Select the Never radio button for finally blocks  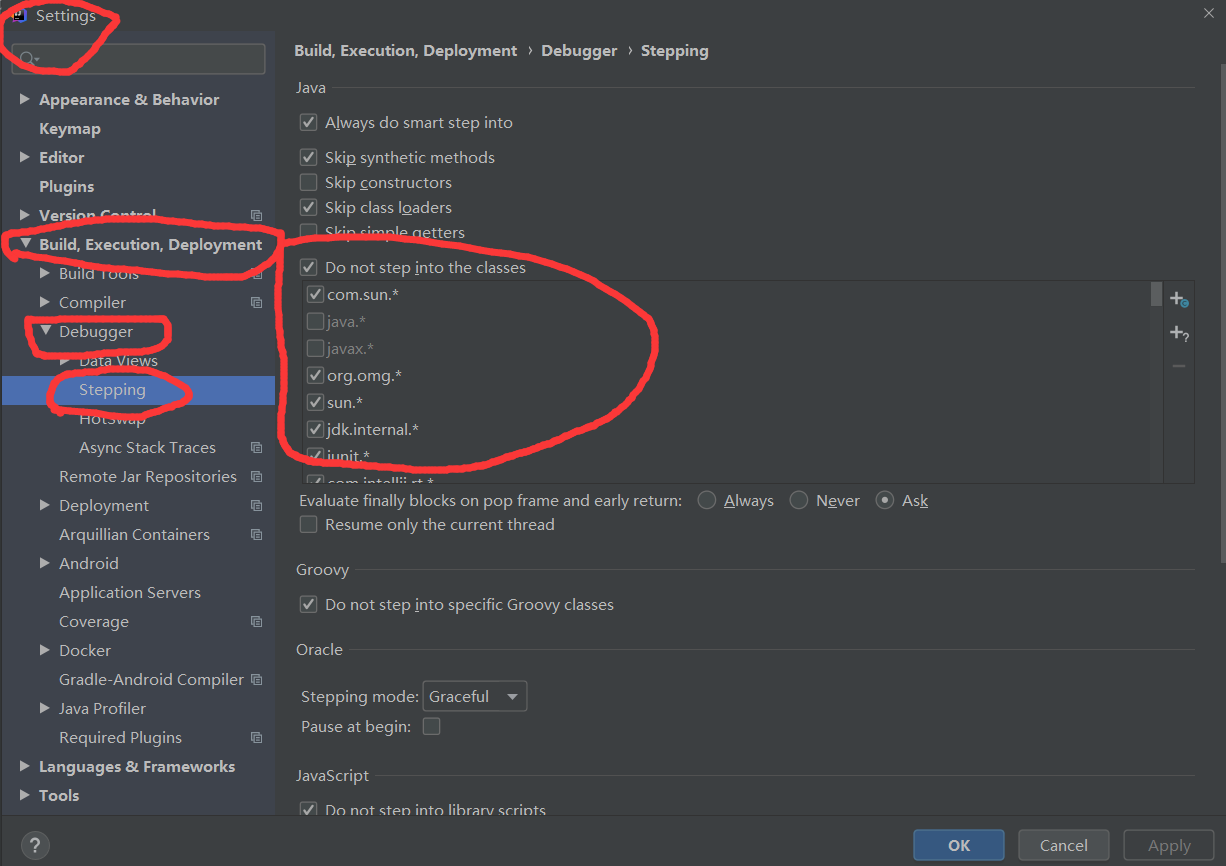[x=798, y=500]
